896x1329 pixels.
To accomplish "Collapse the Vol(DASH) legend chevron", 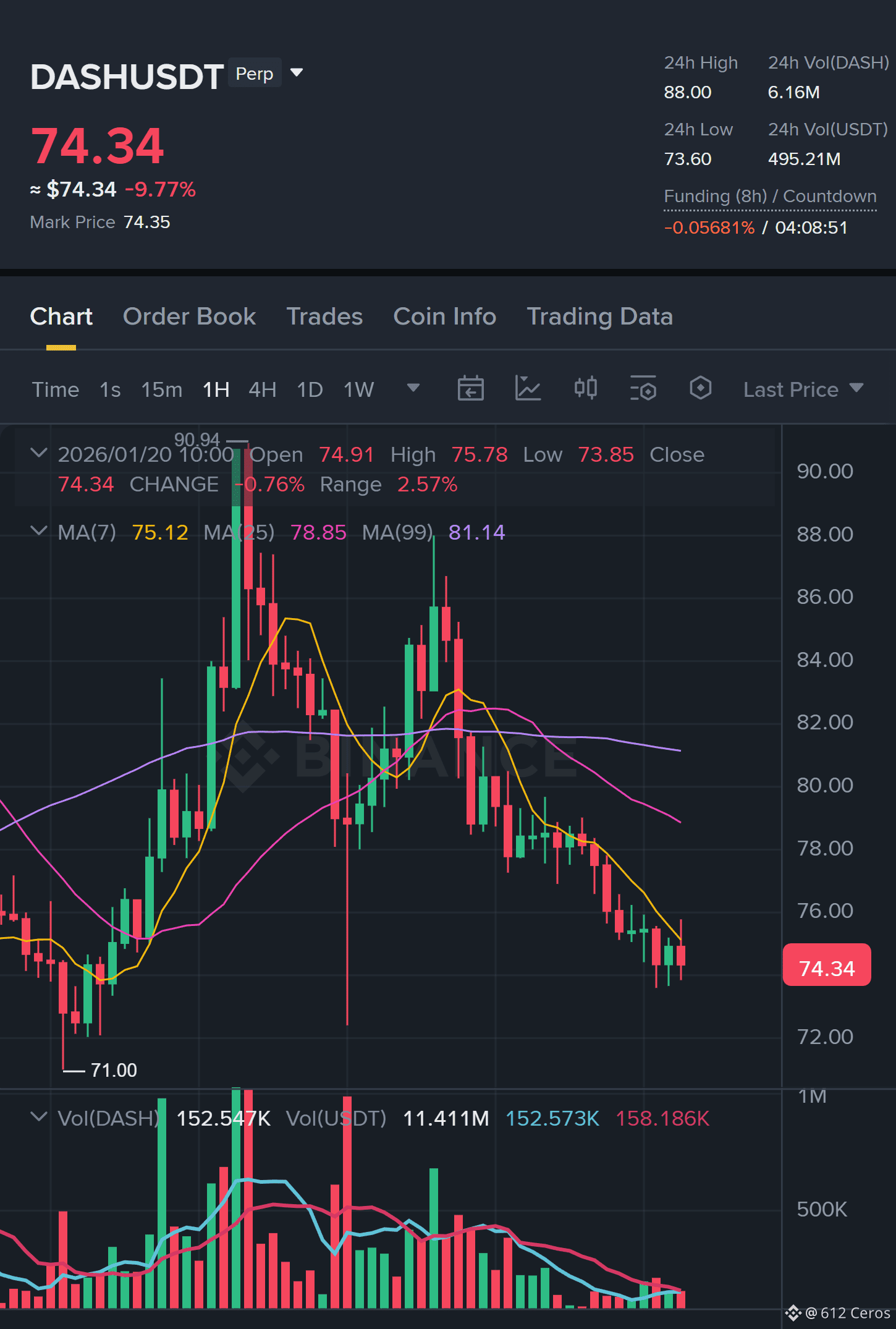I will 38,1117.
